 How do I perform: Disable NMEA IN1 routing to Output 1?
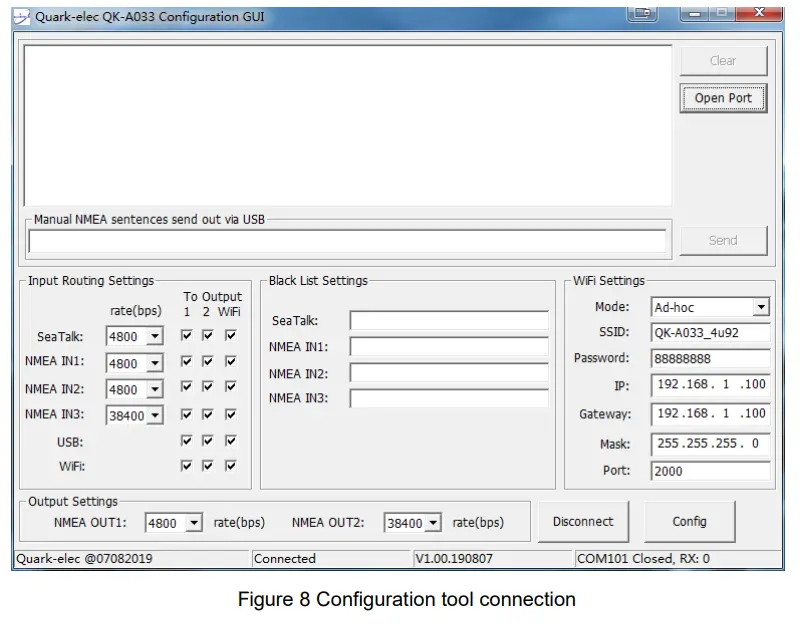pos(187,363)
